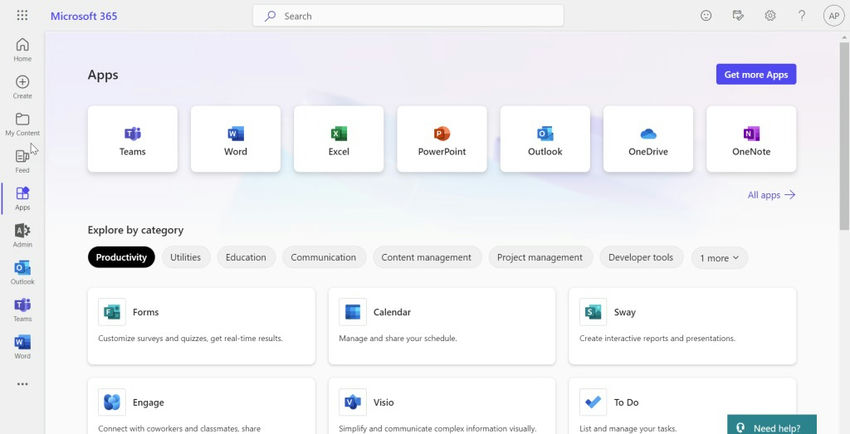Select the Productivity category

(x=121, y=257)
